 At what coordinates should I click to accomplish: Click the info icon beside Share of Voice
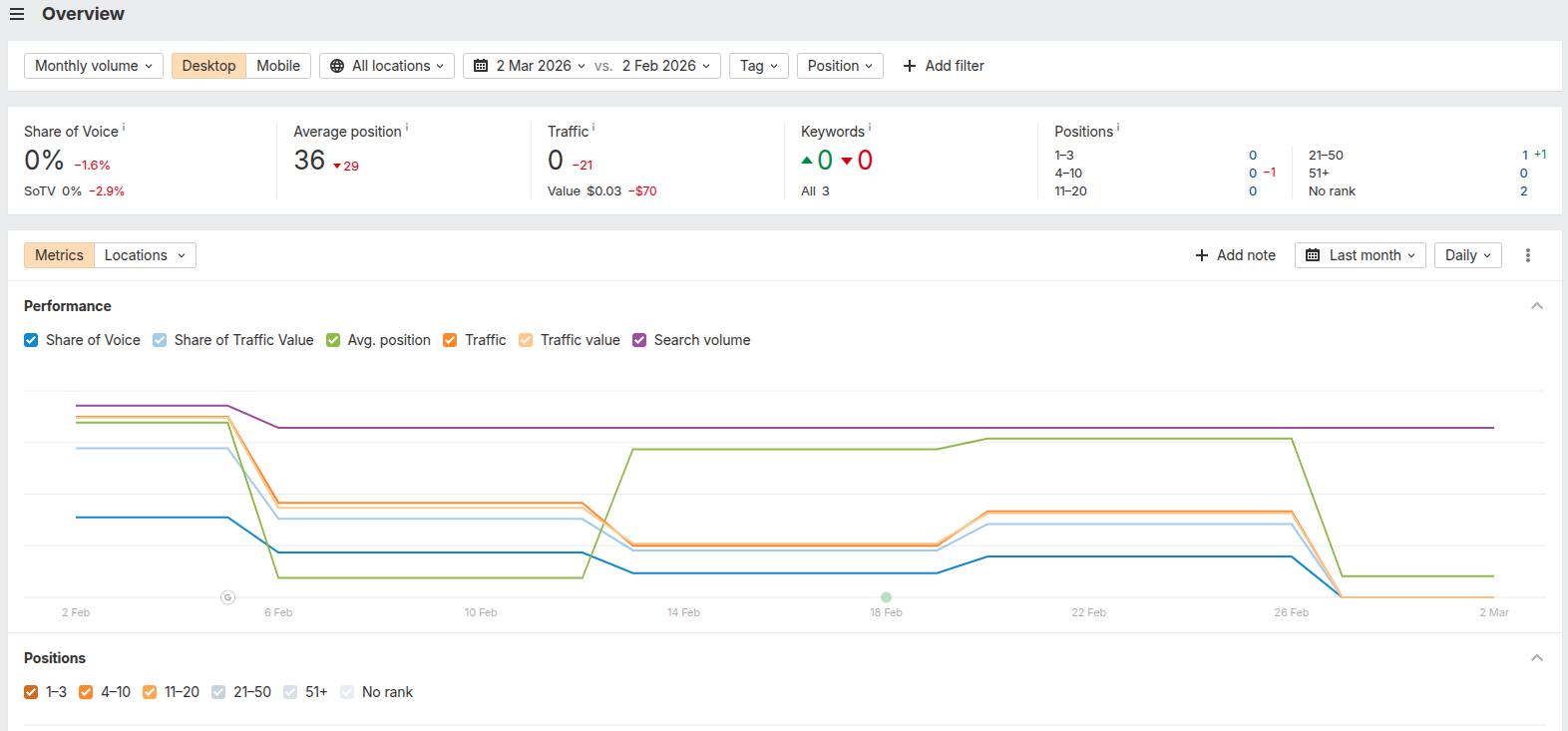coord(124,128)
